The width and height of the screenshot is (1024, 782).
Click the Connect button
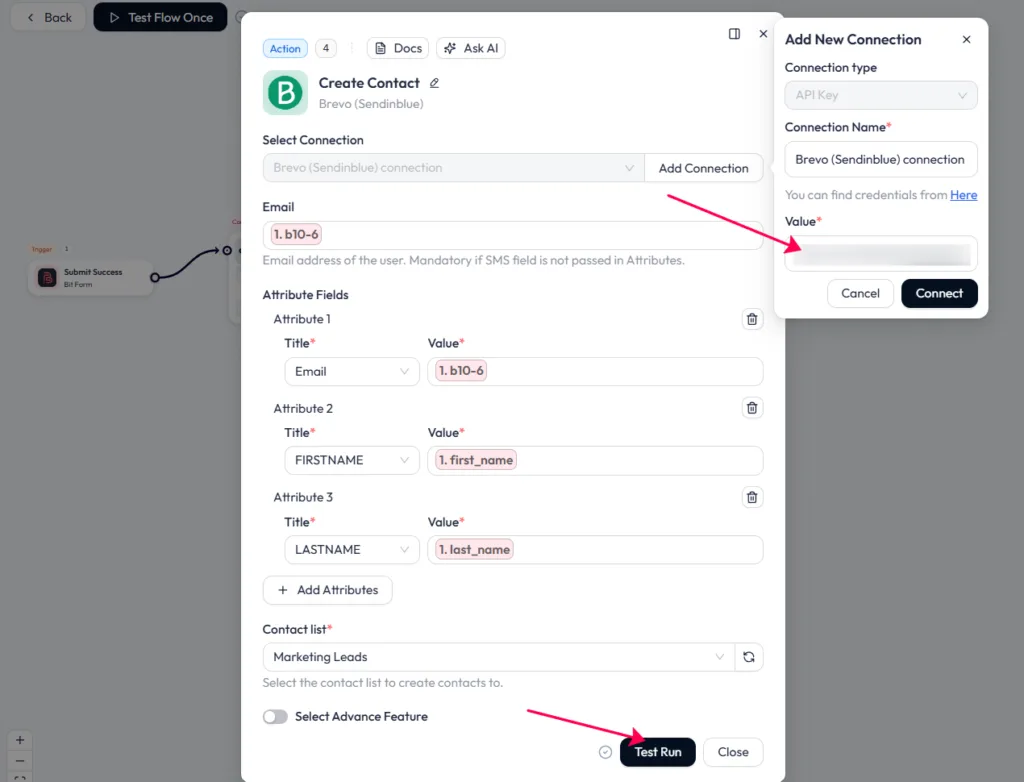939,293
